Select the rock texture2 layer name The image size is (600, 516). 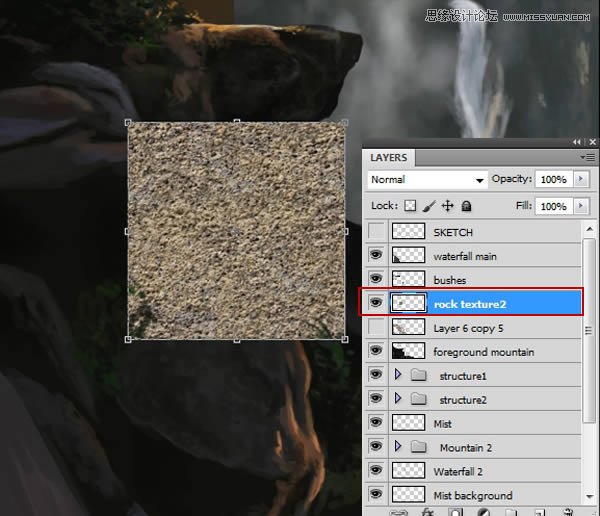(x=470, y=304)
